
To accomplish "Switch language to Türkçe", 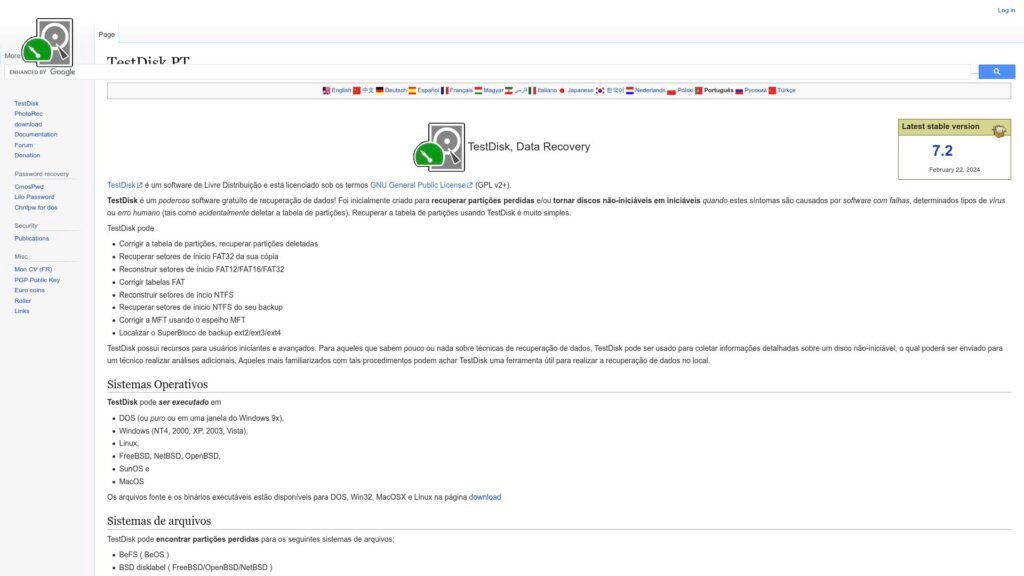I will tap(786, 91).
